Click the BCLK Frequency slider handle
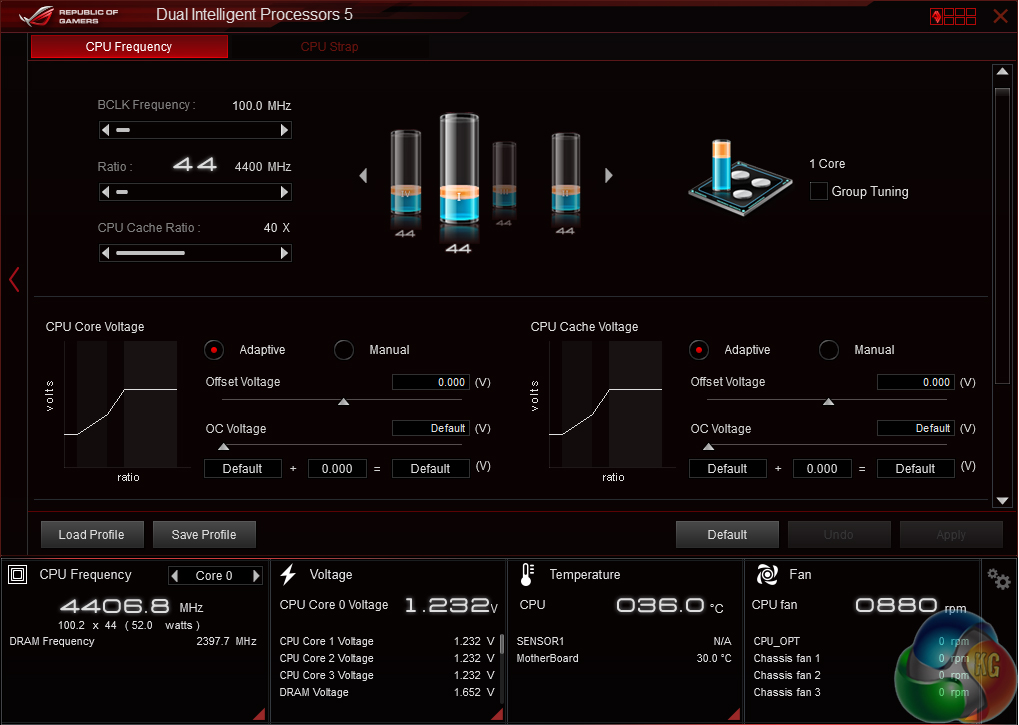Viewport: 1019px width, 725px height. click(123, 130)
